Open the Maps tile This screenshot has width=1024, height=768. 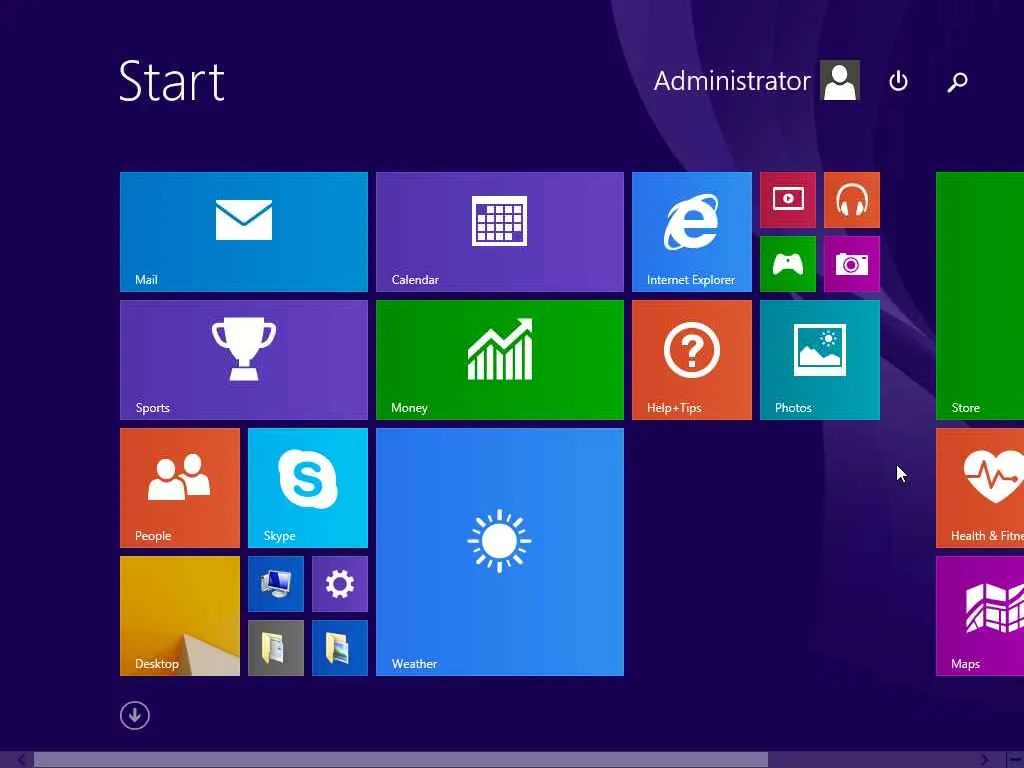coord(980,616)
